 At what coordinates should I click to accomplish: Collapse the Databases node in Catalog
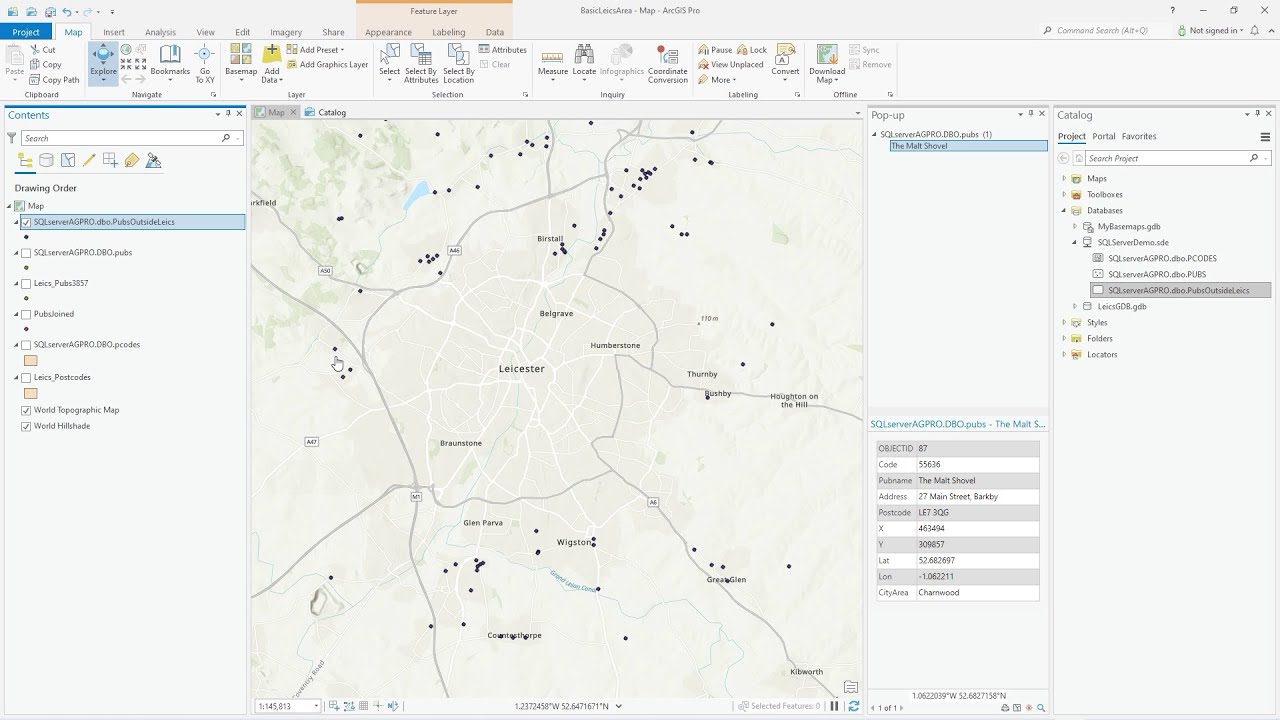pos(1064,210)
